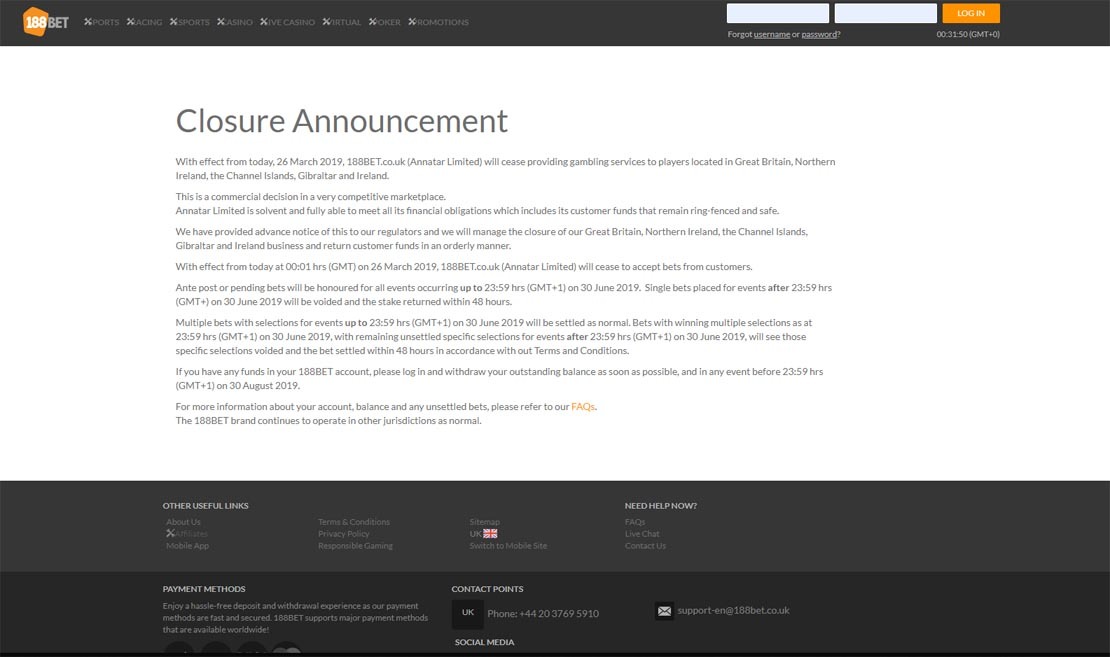
Task: Open Terms & Conditions footer link
Action: click(354, 522)
